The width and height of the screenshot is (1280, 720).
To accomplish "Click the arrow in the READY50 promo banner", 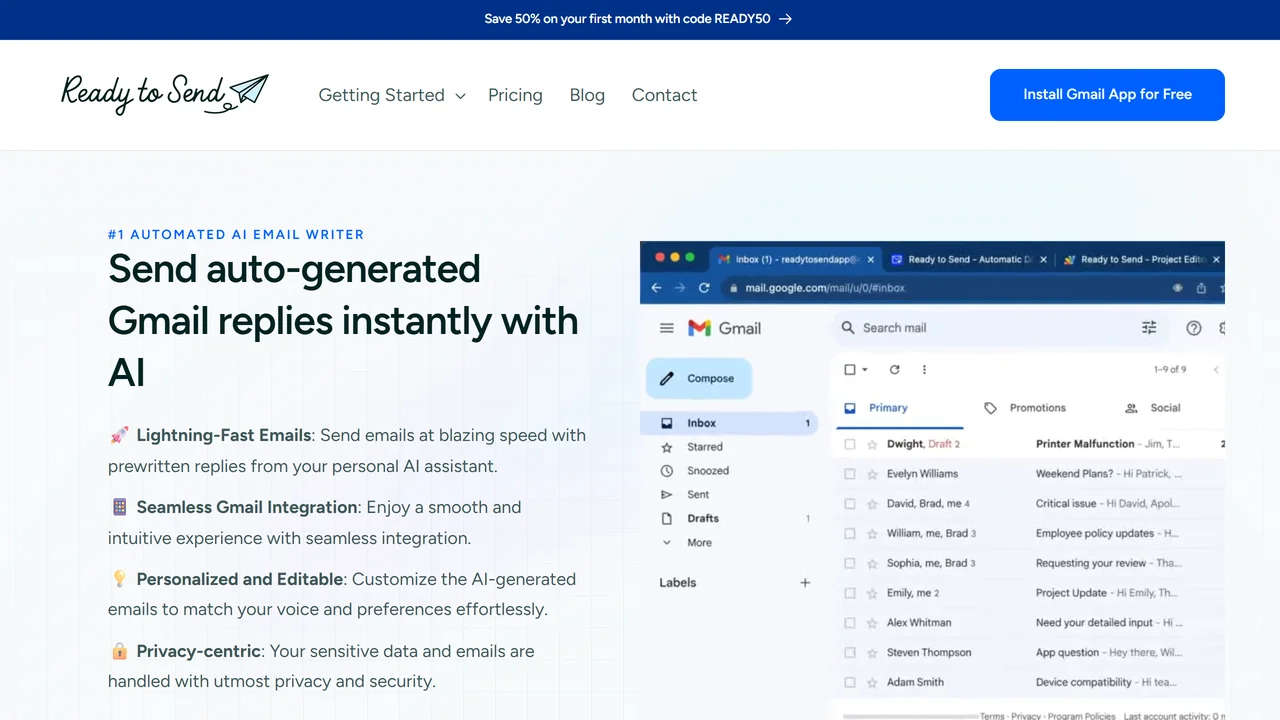I will coord(786,19).
